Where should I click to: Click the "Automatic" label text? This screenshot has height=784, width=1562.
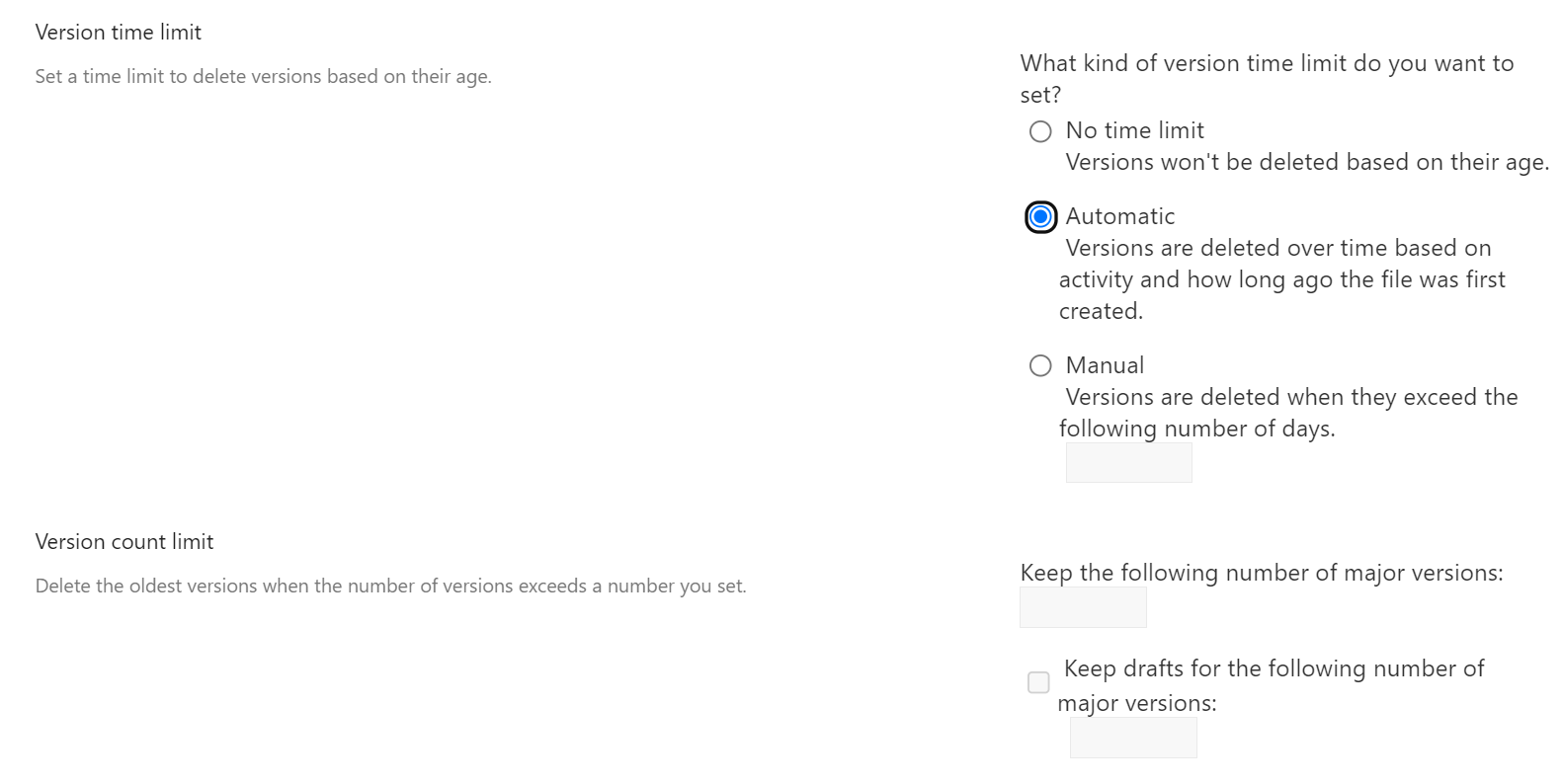click(1119, 216)
